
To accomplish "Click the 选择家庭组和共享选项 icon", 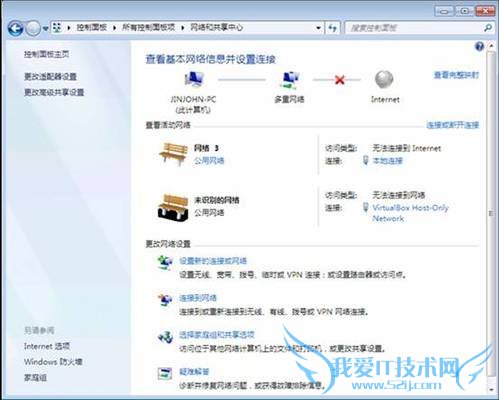I will coord(165,337).
